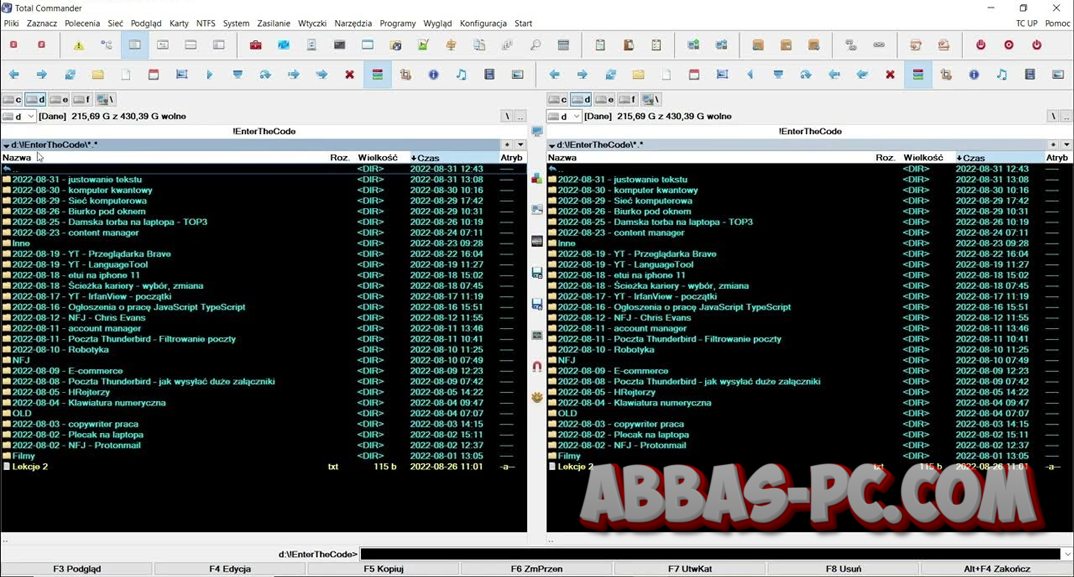Viewport: 1074px width, 577px height.
Task: Open the Konfiguracja menu
Action: 483,23
